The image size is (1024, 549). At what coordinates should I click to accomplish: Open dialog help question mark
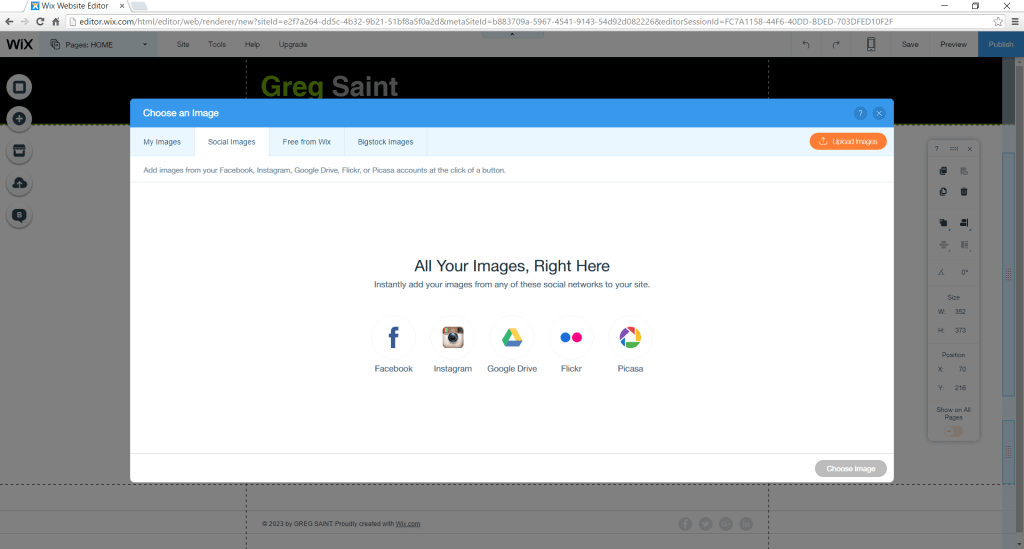[860, 113]
